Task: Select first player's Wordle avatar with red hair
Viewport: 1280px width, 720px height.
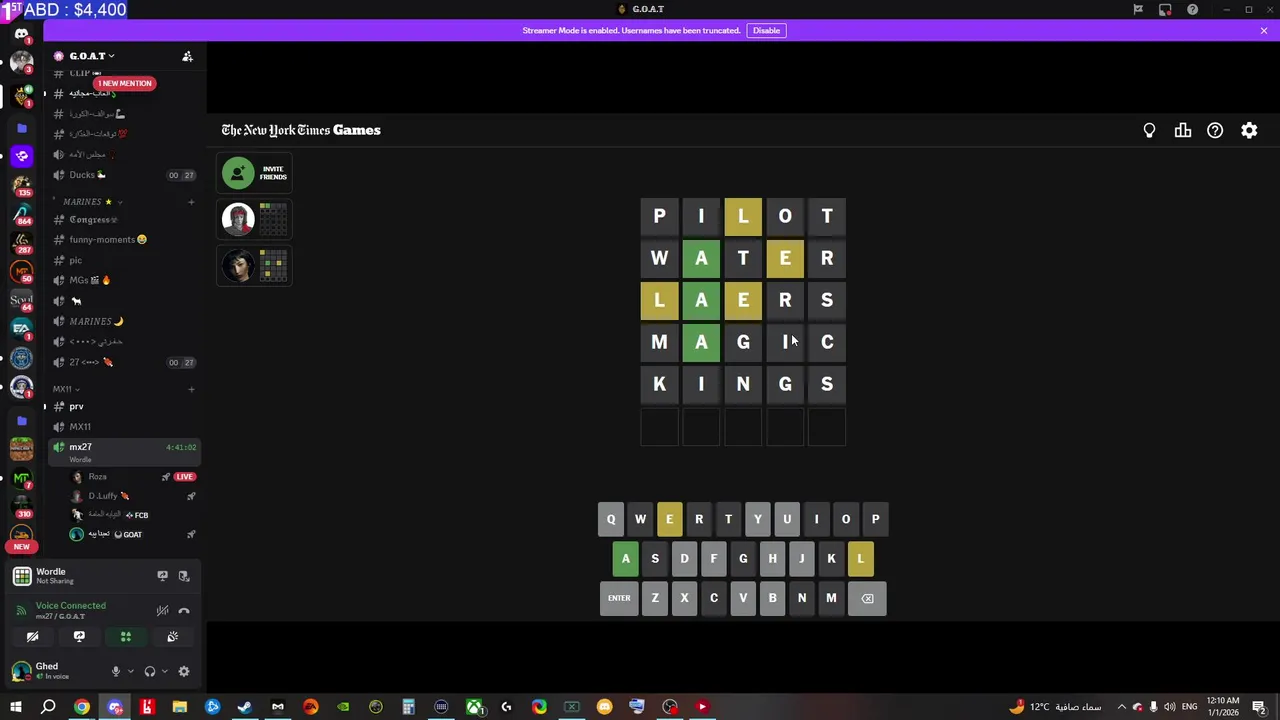Action: coord(238,219)
